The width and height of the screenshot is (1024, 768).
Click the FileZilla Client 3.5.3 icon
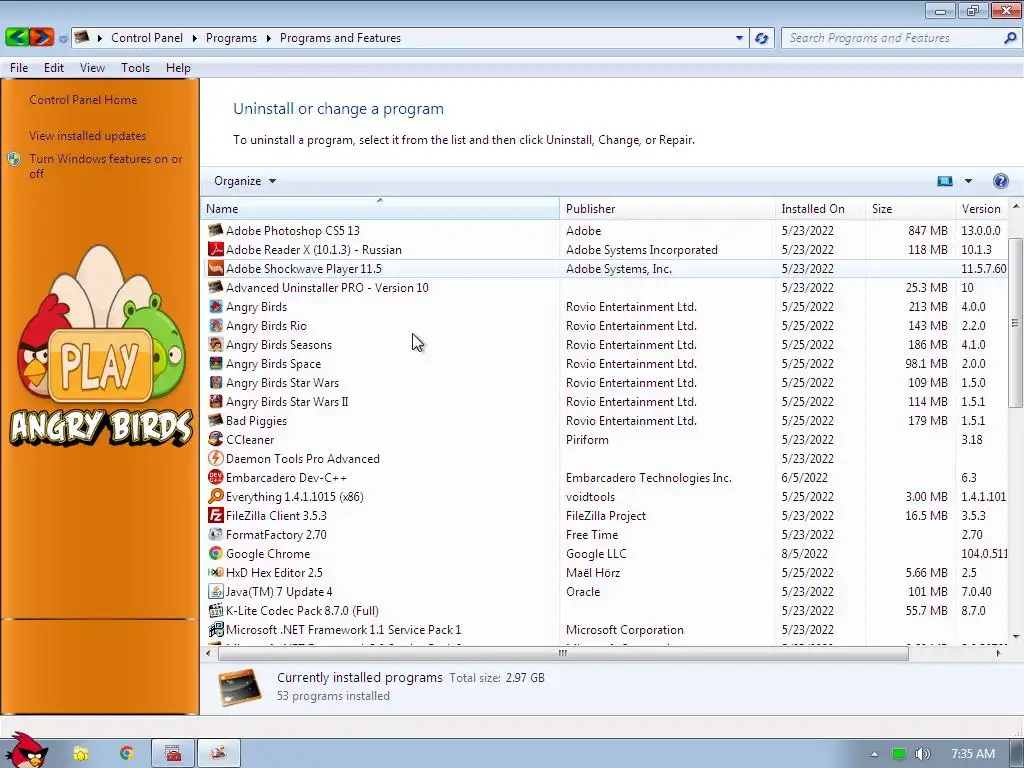[x=216, y=515]
